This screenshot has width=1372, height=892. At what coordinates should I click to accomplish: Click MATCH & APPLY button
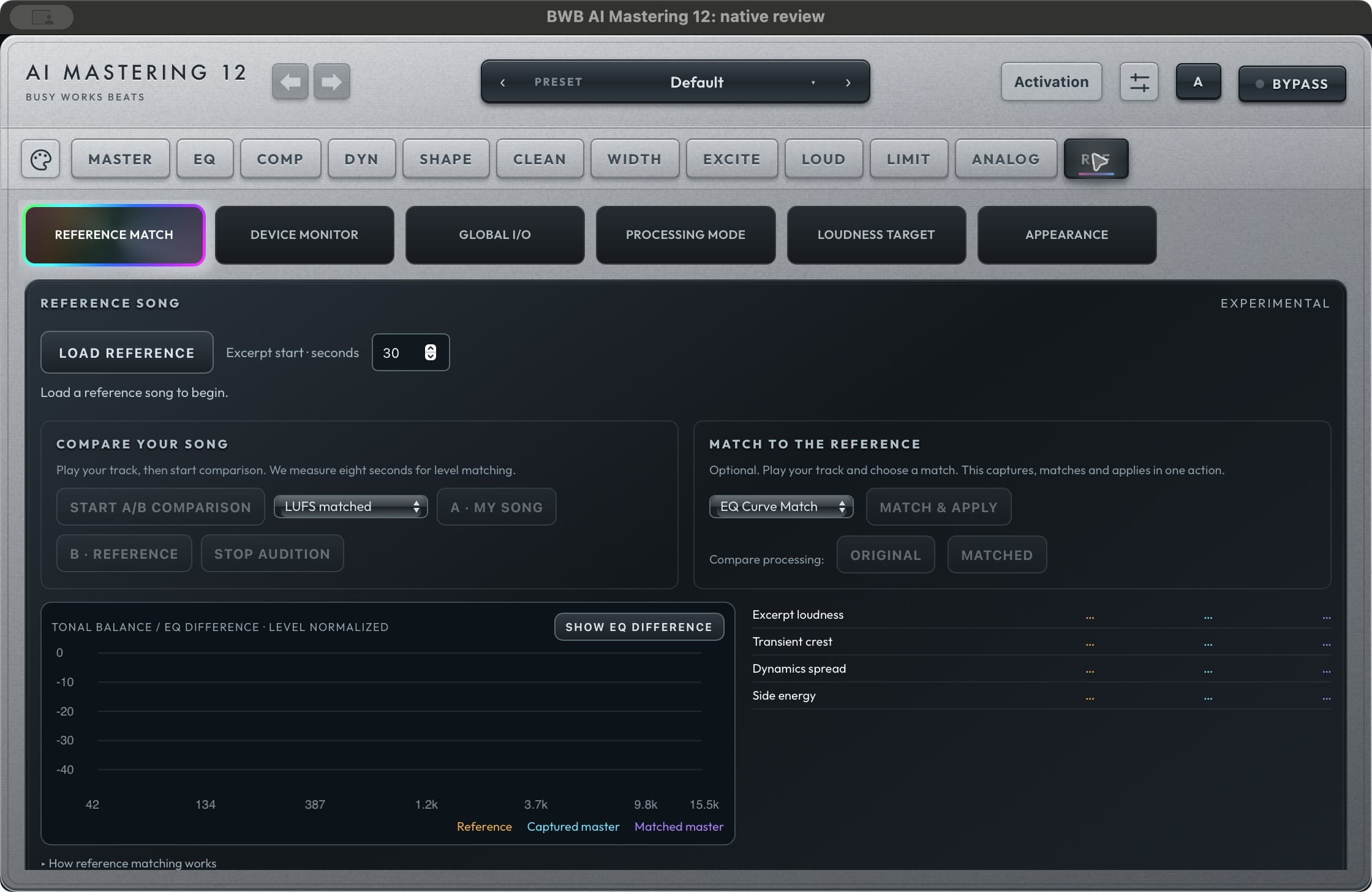click(938, 507)
